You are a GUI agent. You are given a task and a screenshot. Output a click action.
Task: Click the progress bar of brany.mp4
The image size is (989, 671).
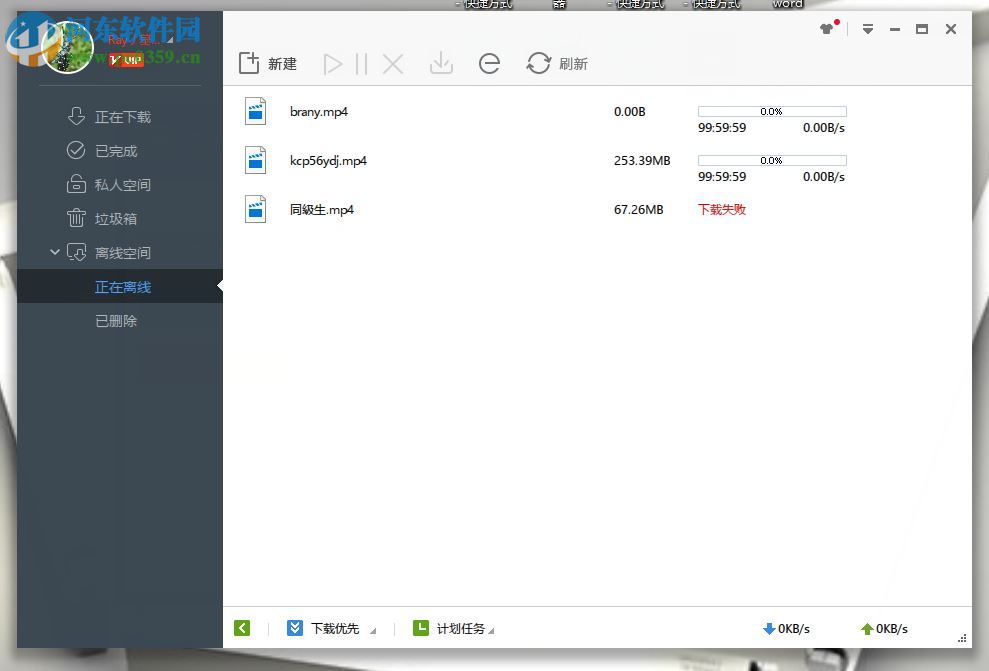click(x=771, y=111)
